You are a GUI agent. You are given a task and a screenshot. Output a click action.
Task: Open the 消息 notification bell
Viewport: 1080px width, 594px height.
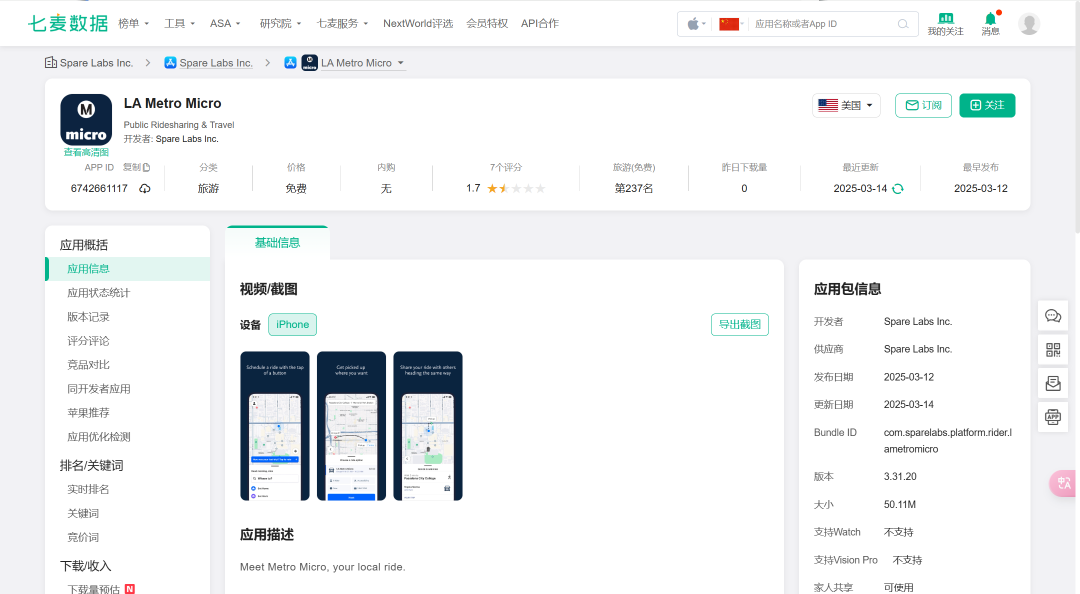coord(990,18)
